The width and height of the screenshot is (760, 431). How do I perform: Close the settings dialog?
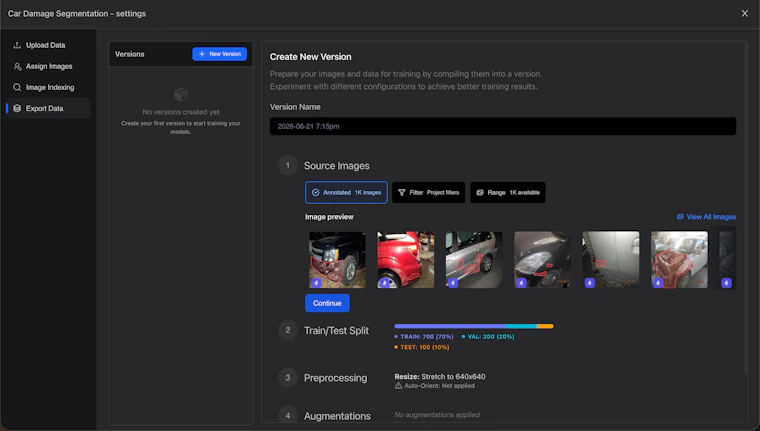click(744, 14)
